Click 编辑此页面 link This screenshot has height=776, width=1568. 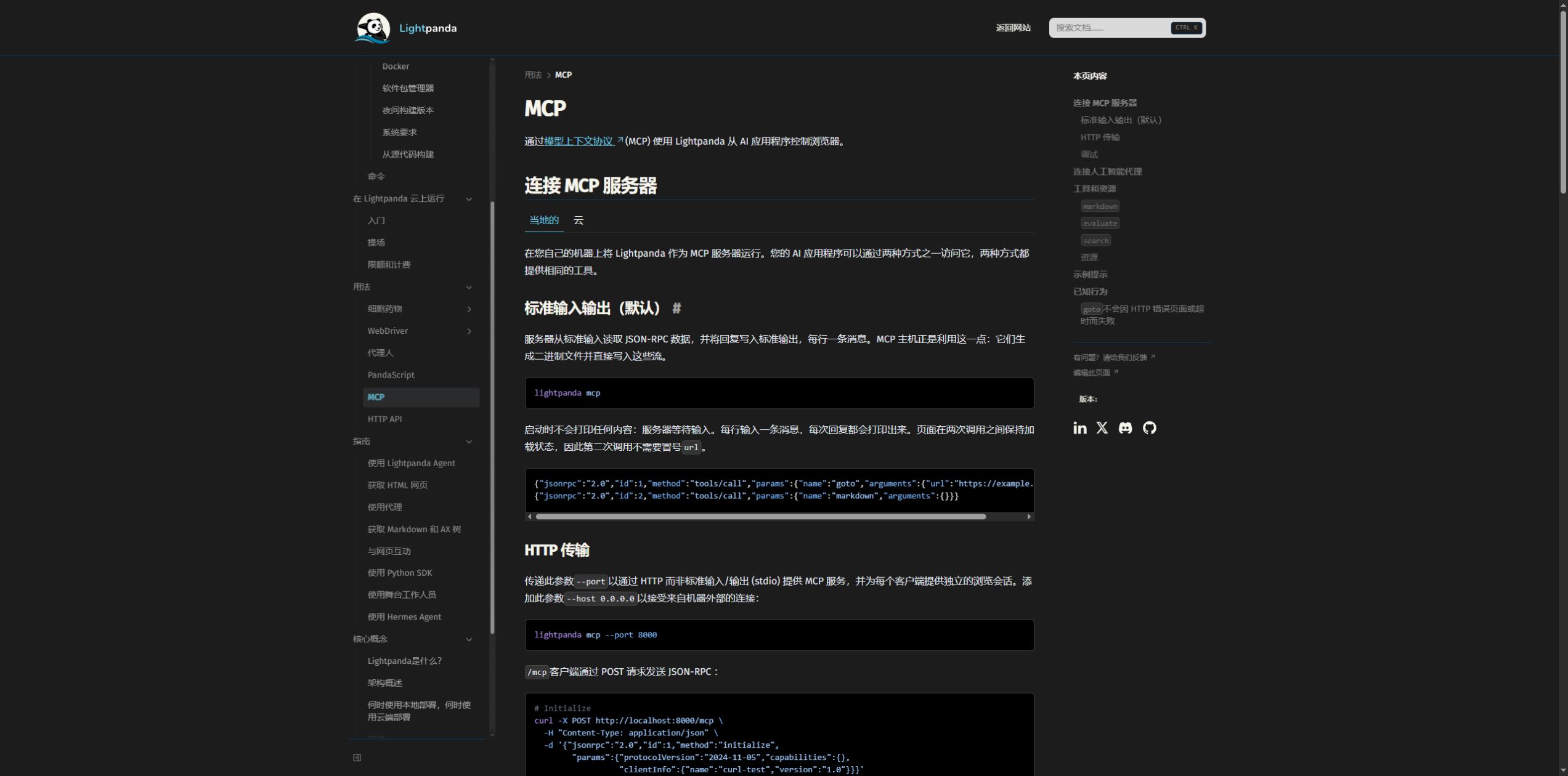point(1095,373)
